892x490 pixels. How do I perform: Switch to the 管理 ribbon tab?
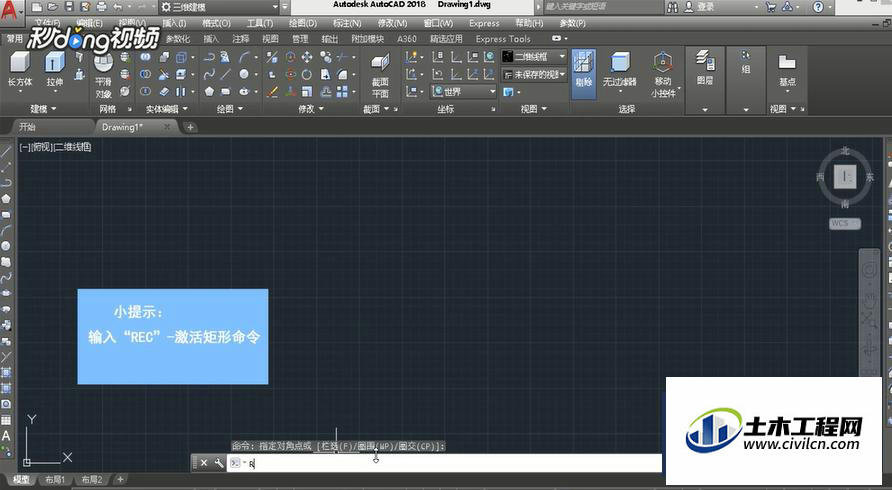300,39
